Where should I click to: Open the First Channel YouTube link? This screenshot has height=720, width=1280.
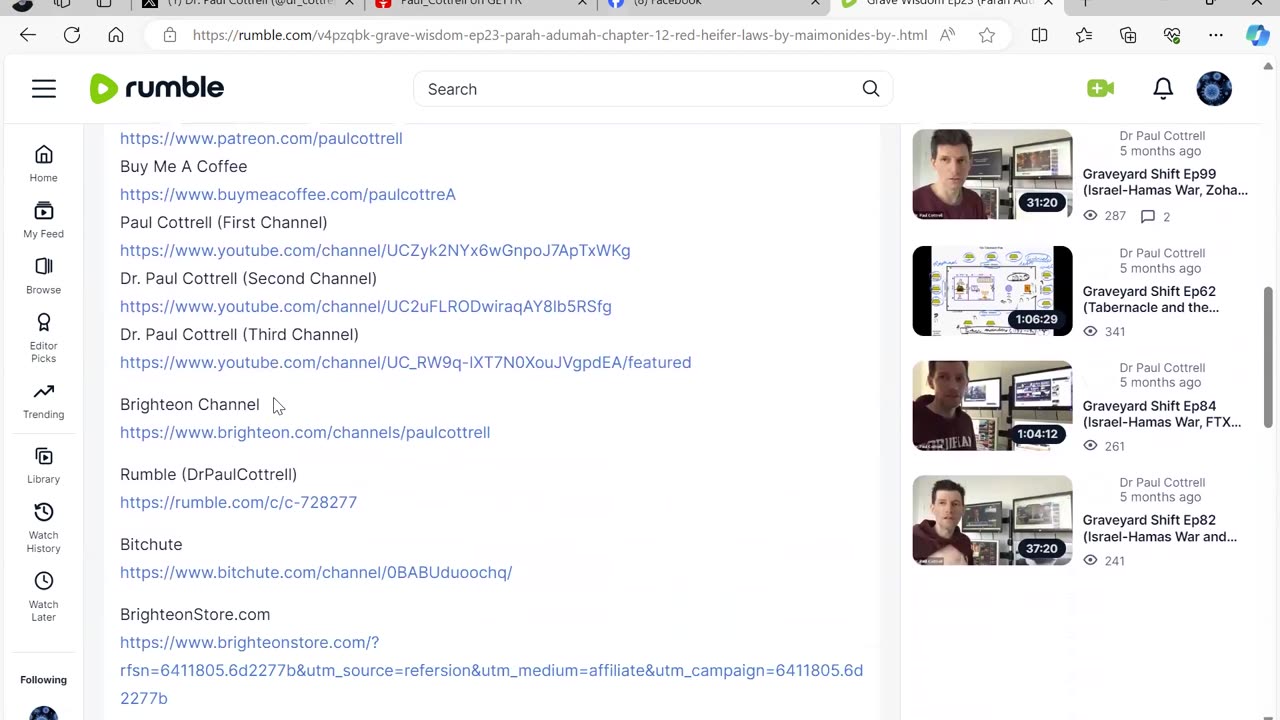tap(375, 250)
